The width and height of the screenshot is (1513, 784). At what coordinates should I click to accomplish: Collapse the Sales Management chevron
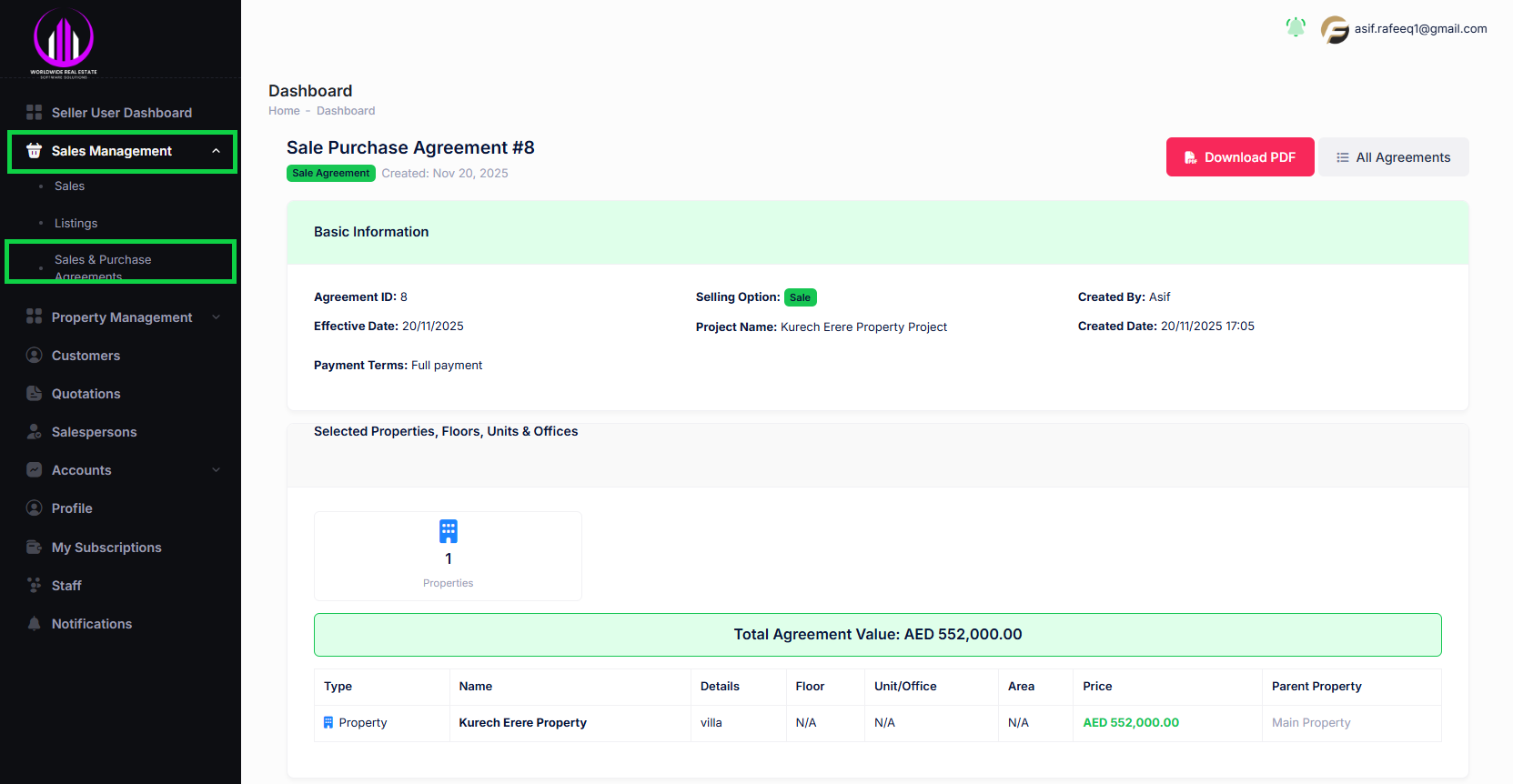pos(217,151)
